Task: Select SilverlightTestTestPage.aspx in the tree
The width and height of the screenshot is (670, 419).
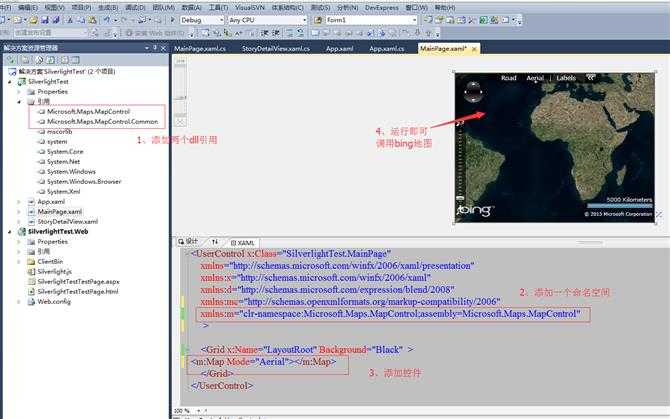Action: pyautogui.click(x=78, y=281)
